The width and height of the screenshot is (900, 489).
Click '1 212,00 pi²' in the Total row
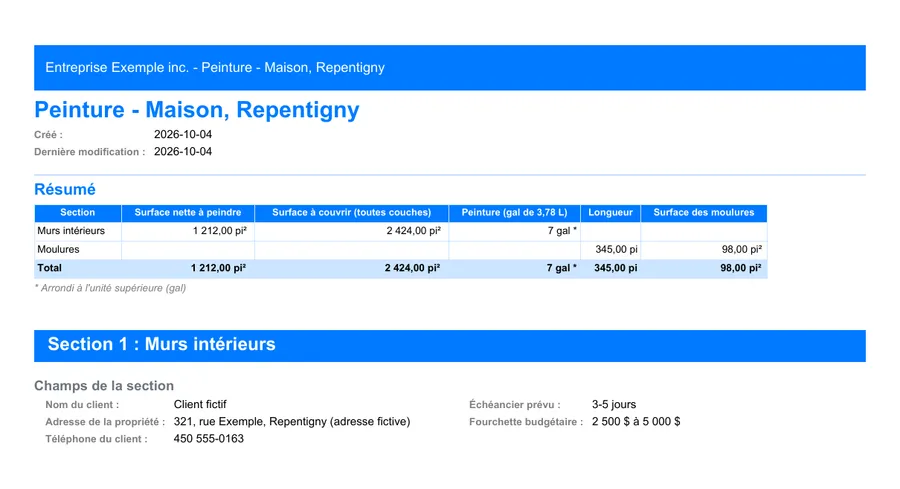coord(218,268)
